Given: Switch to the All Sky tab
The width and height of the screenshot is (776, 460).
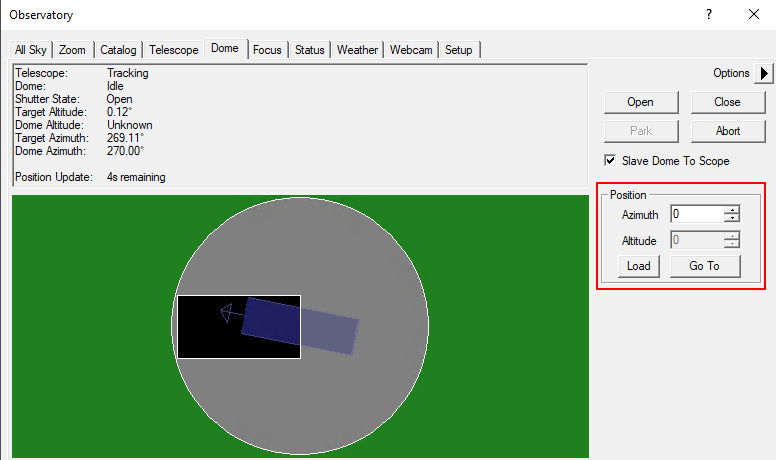Looking at the screenshot, I should coord(32,50).
